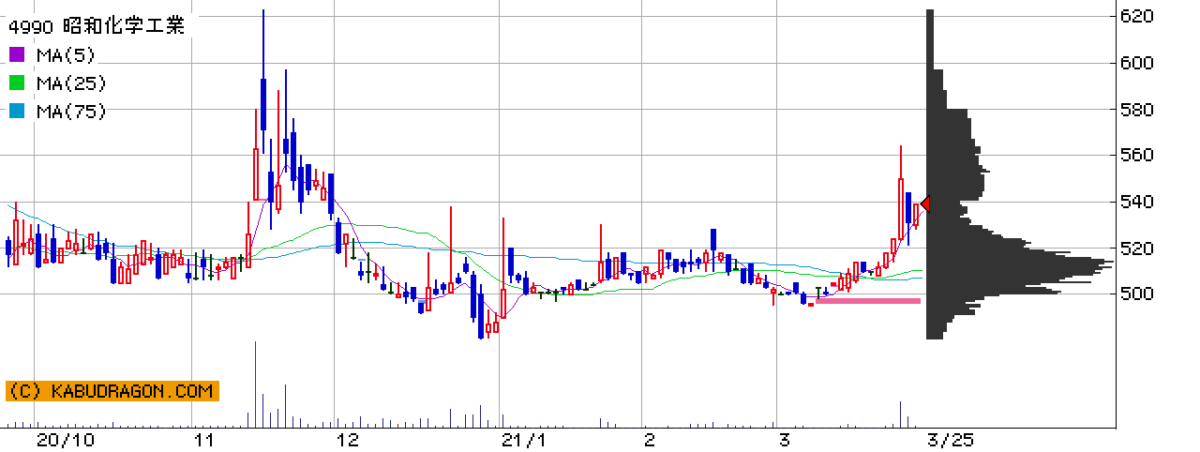Click the chart title 4990 昭和化学工業
The width and height of the screenshot is (1200, 452).
97,27
